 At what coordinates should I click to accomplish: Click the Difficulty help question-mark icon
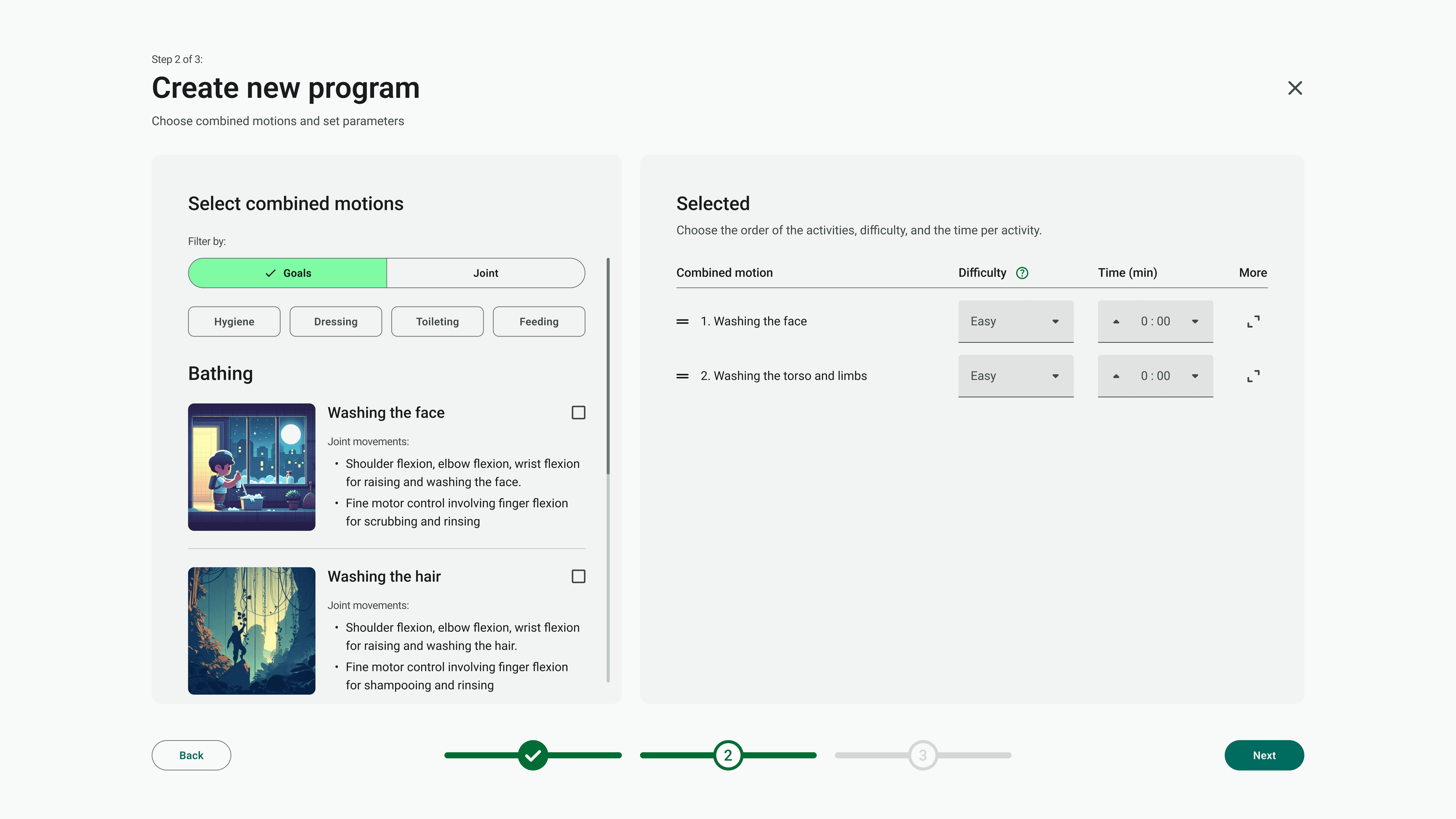click(x=1022, y=273)
